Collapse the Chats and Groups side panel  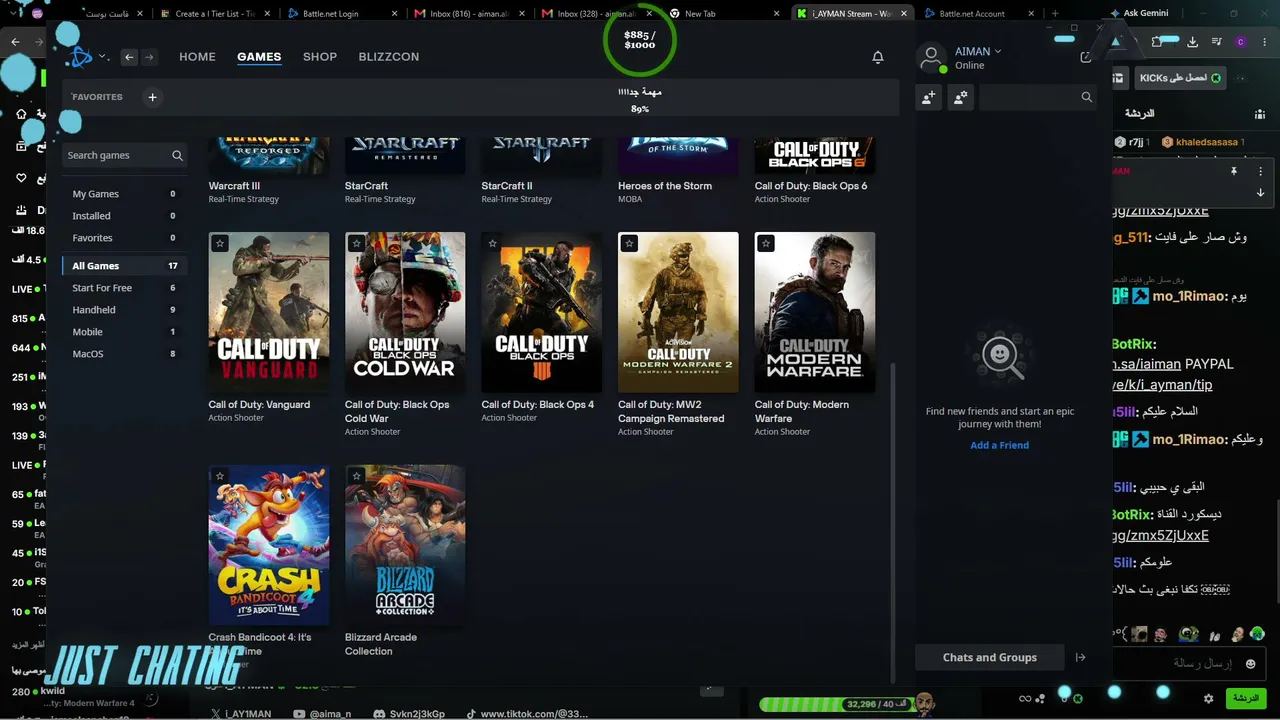click(x=1080, y=657)
